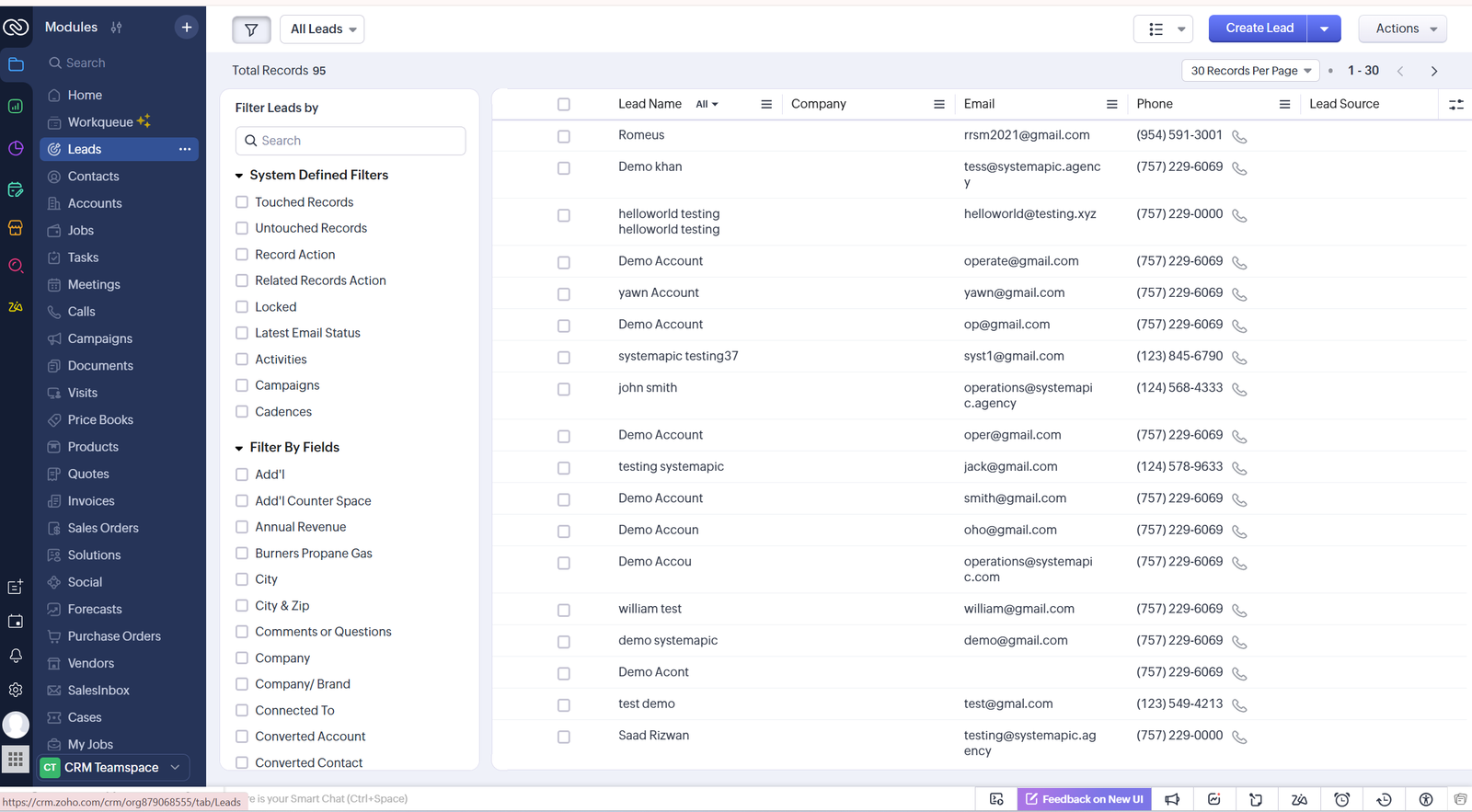Open the alarm clock reminders icon
This screenshot has width=1472, height=812.
point(1342,799)
